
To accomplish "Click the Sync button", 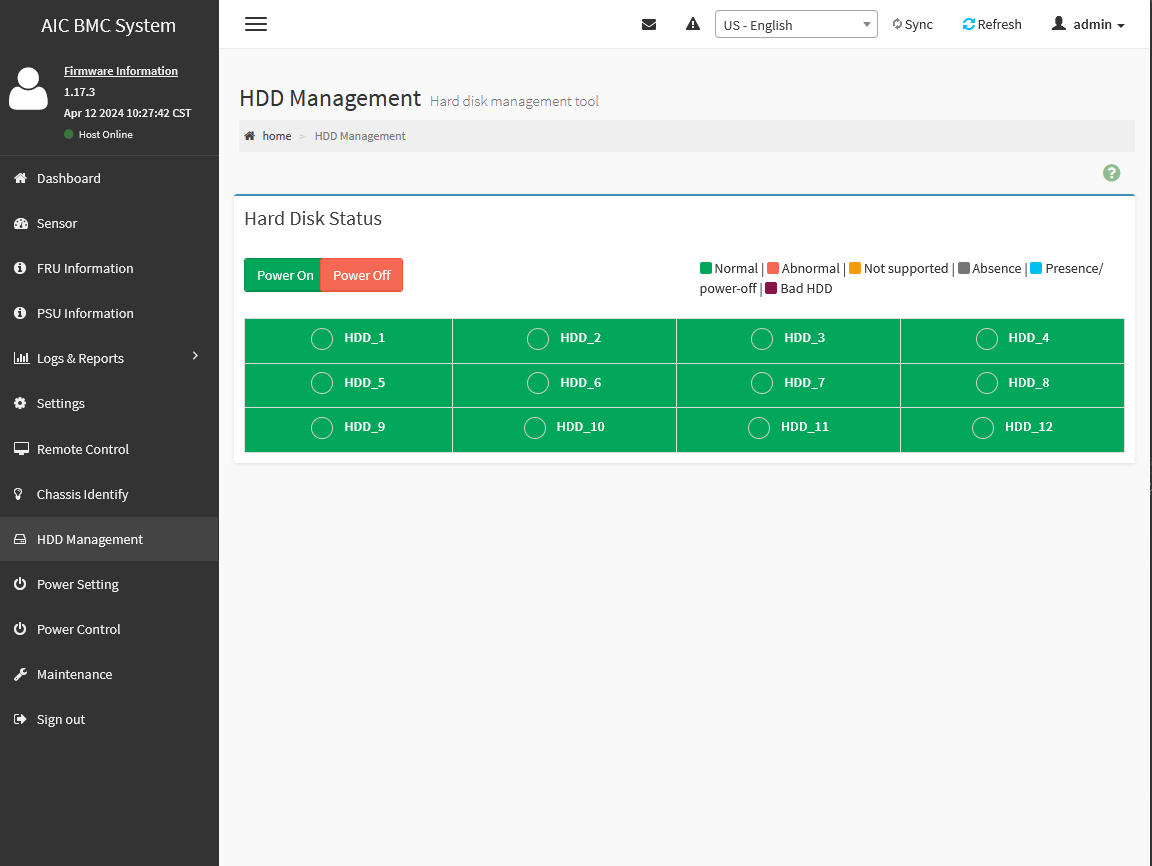I will [x=912, y=24].
